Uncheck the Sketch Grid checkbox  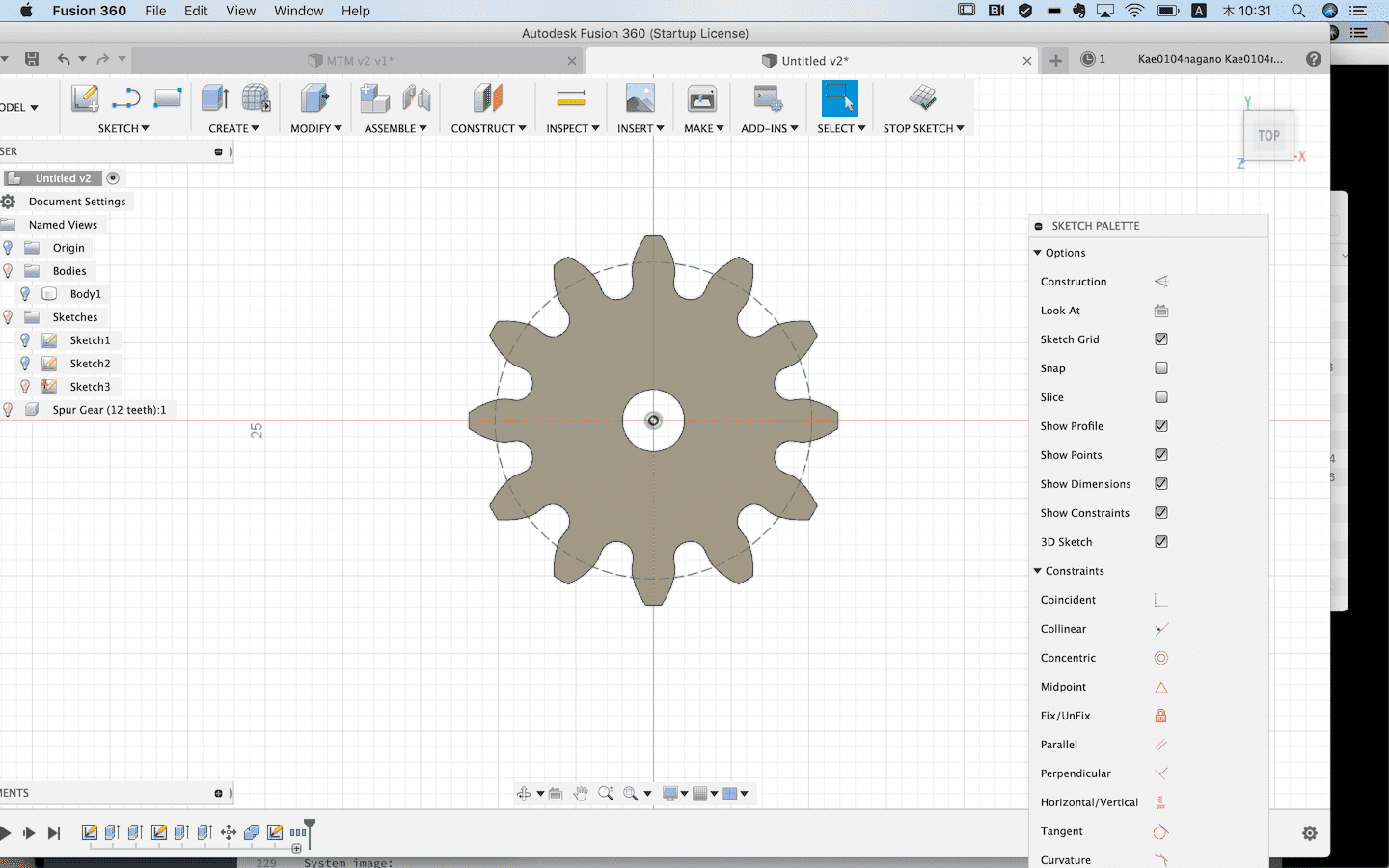(1161, 339)
